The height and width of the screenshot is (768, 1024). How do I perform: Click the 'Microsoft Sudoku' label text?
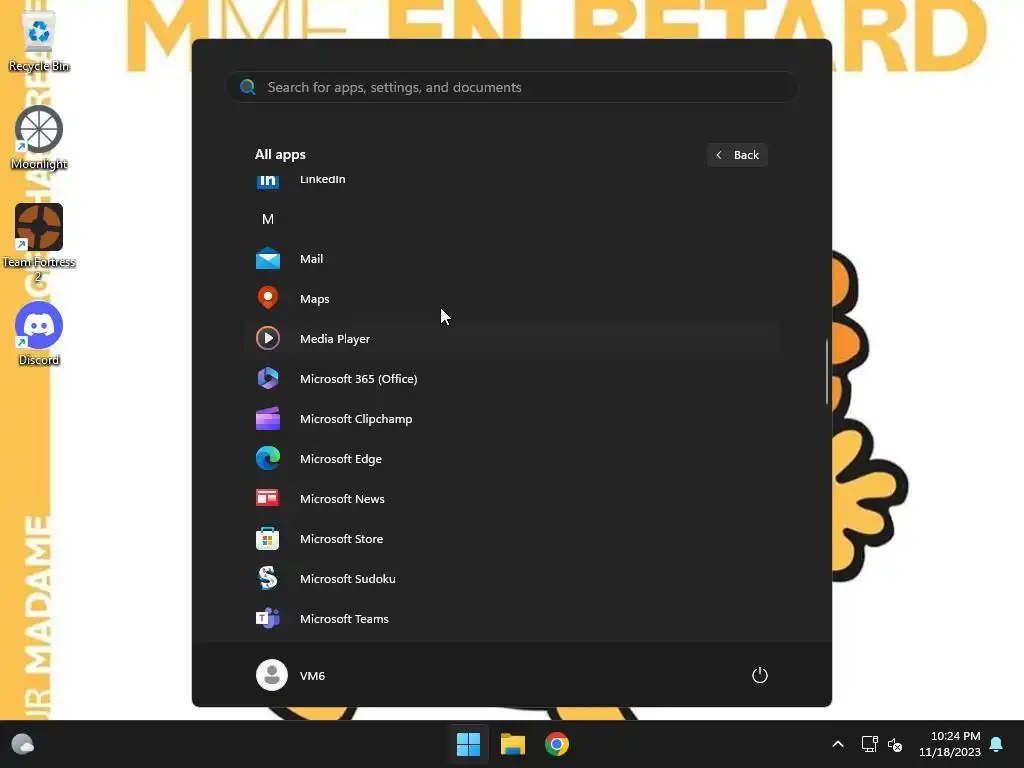[x=347, y=579]
